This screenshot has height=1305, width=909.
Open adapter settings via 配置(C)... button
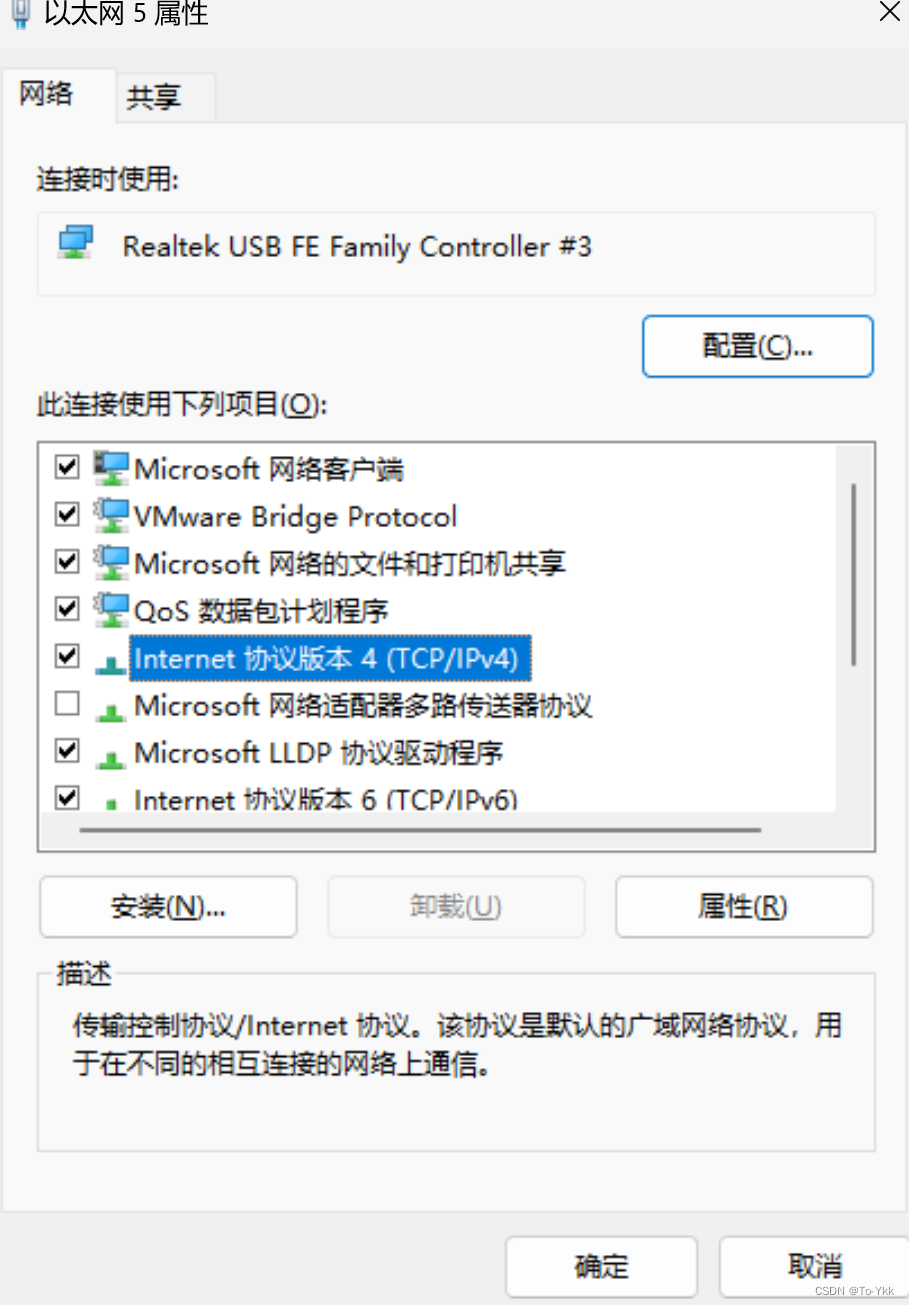point(758,346)
